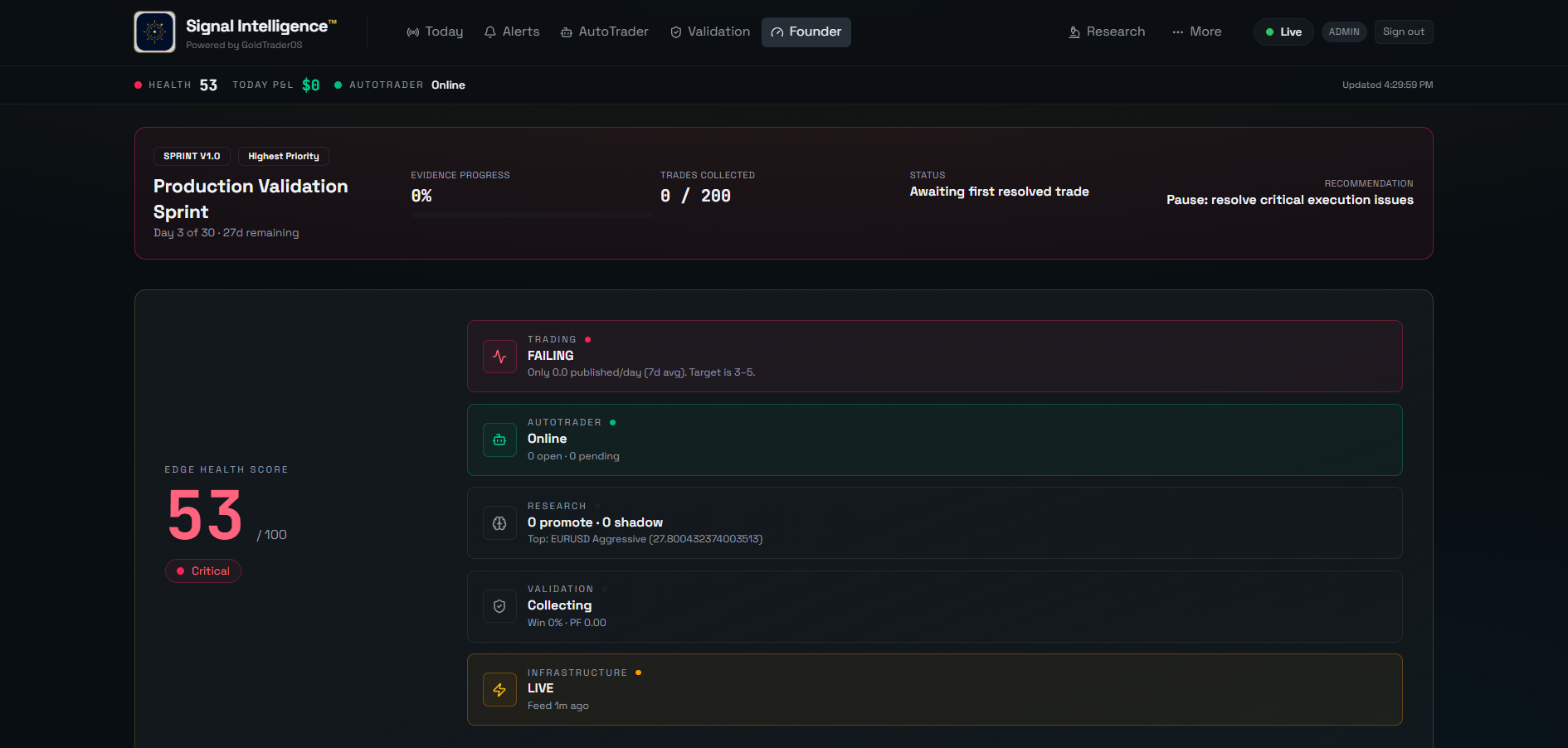This screenshot has height=748, width=1568.
Task: Click the ADMIN badge
Action: pyautogui.click(x=1344, y=32)
